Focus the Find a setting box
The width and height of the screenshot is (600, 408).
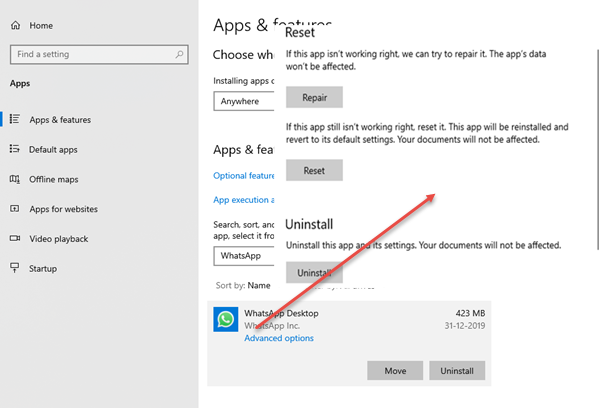99,54
